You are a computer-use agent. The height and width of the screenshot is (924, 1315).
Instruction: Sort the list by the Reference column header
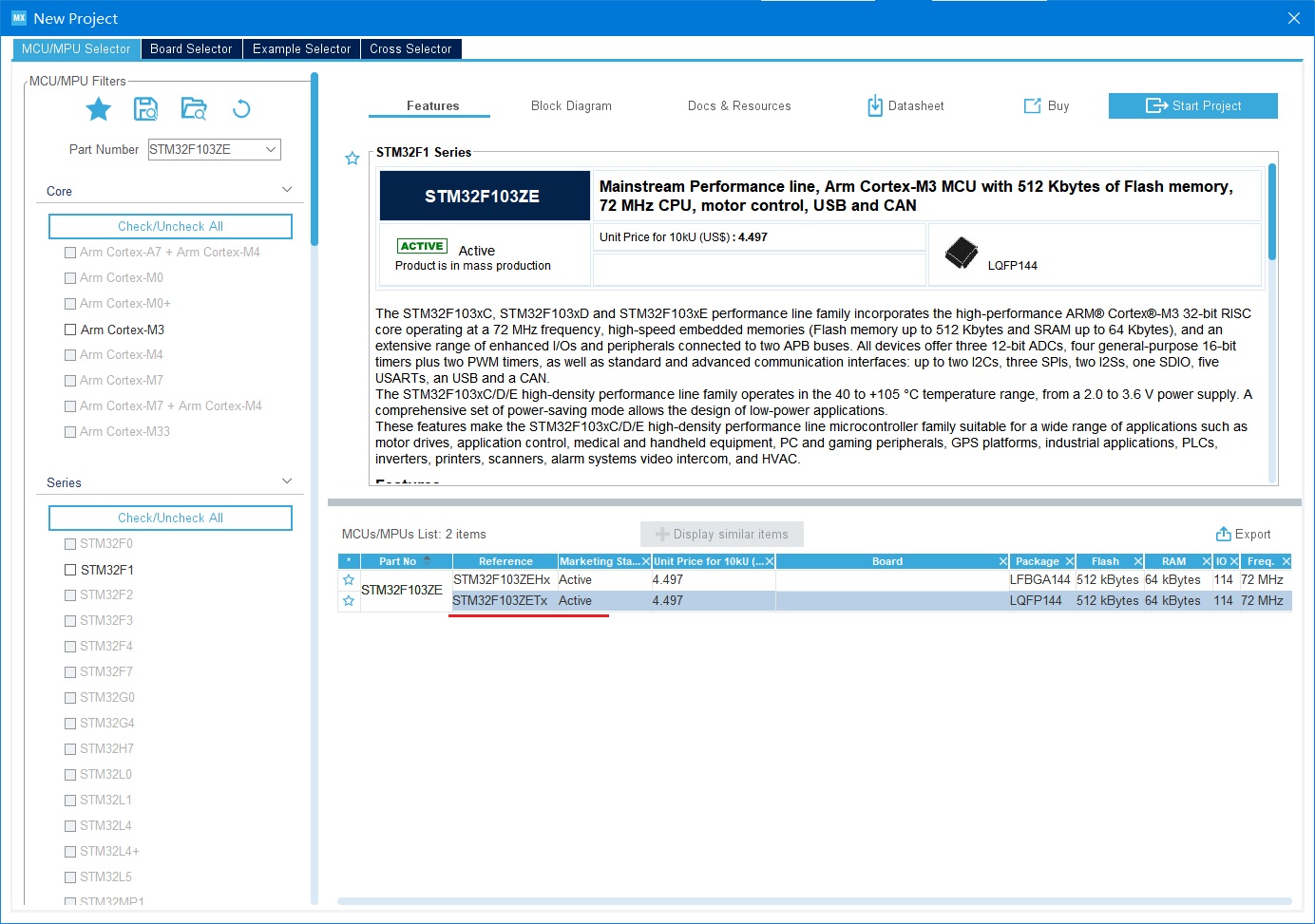click(x=505, y=561)
